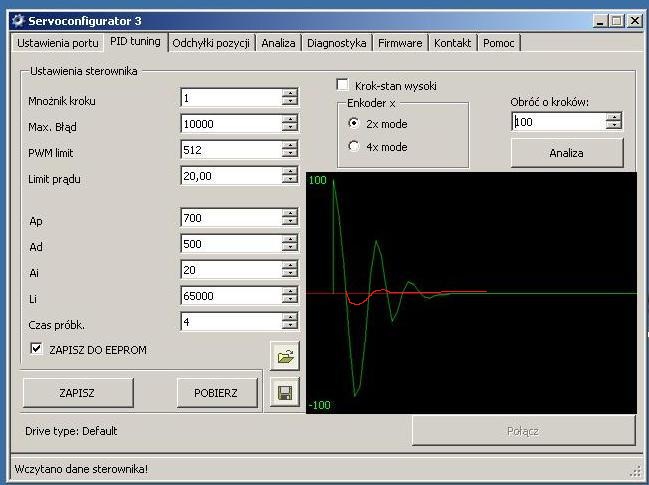Increase Obróć o kroków with up arrow
The width and height of the screenshot is (649, 485).
(x=613, y=118)
